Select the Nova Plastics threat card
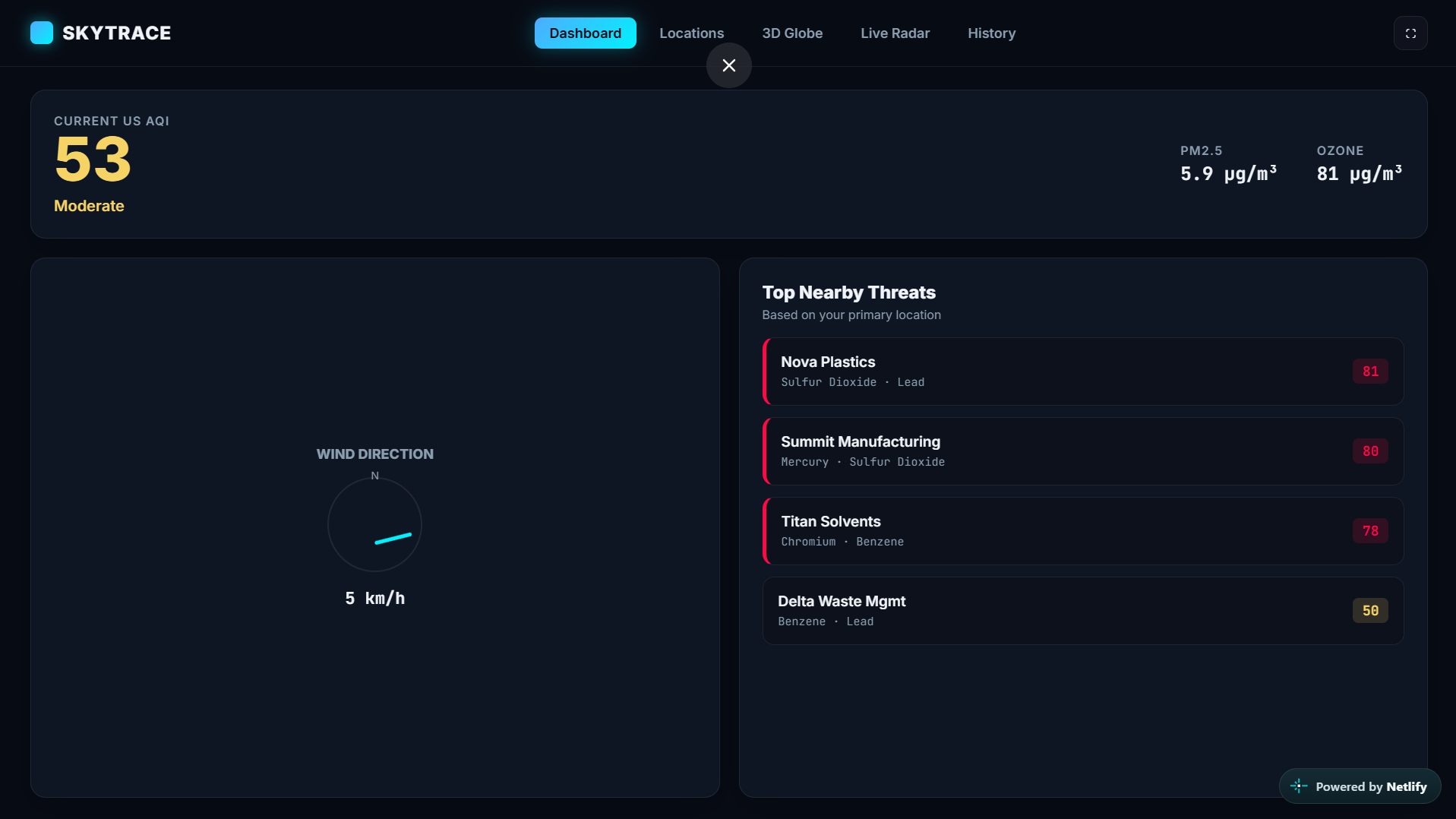Viewport: 1456px width, 819px height. click(x=1083, y=372)
